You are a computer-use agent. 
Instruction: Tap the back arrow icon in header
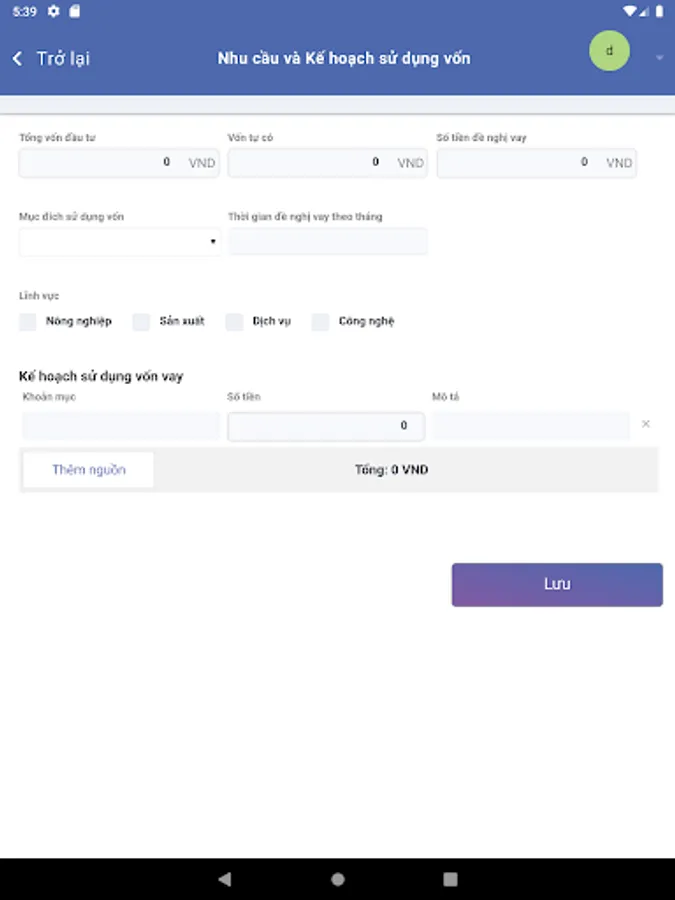pos(17,58)
